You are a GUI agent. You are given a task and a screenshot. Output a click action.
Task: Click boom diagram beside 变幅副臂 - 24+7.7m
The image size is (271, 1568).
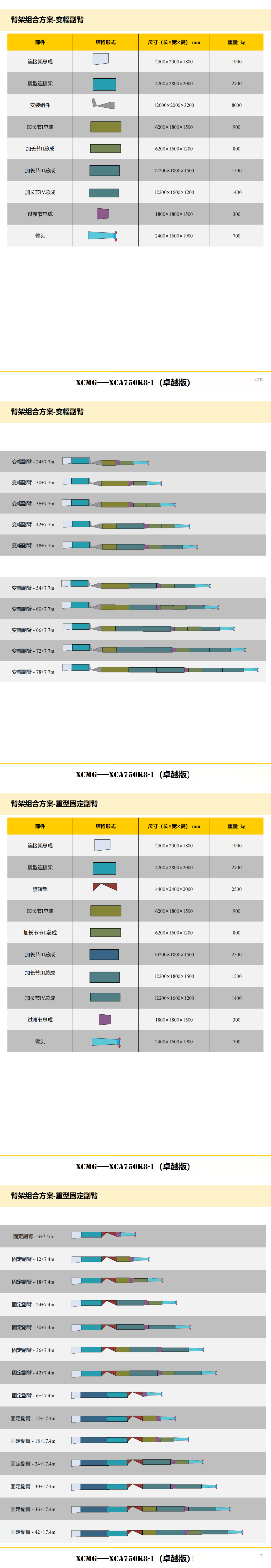106,461
